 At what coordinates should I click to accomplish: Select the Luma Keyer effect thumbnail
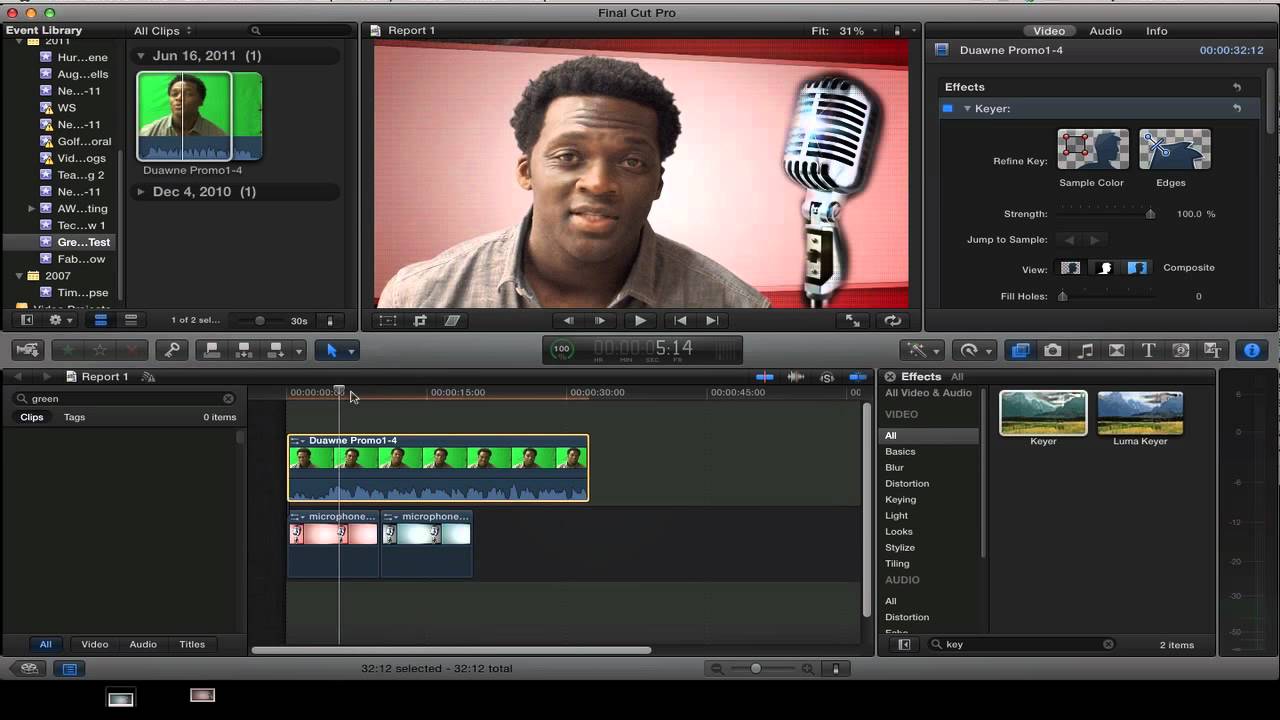[1140, 413]
